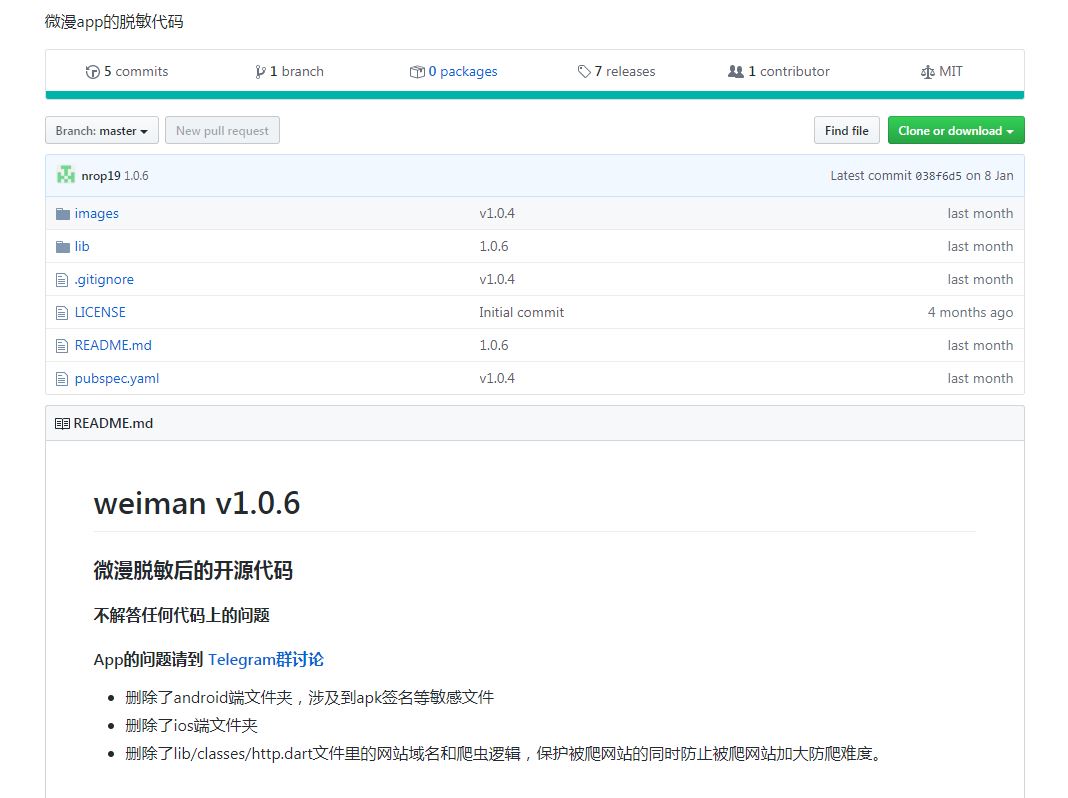
Task: Click the README book icon
Action: coord(62,424)
